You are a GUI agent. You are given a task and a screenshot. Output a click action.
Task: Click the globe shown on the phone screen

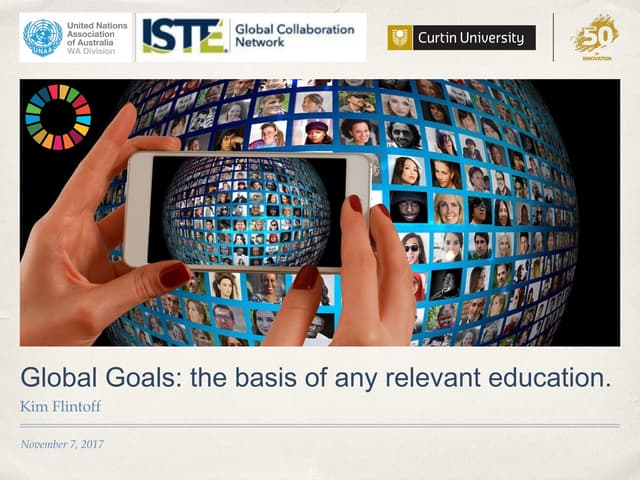pyautogui.click(x=247, y=209)
